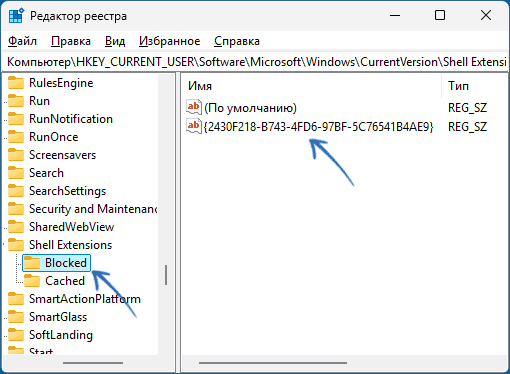Open the Избранное menu

(x=170, y=41)
